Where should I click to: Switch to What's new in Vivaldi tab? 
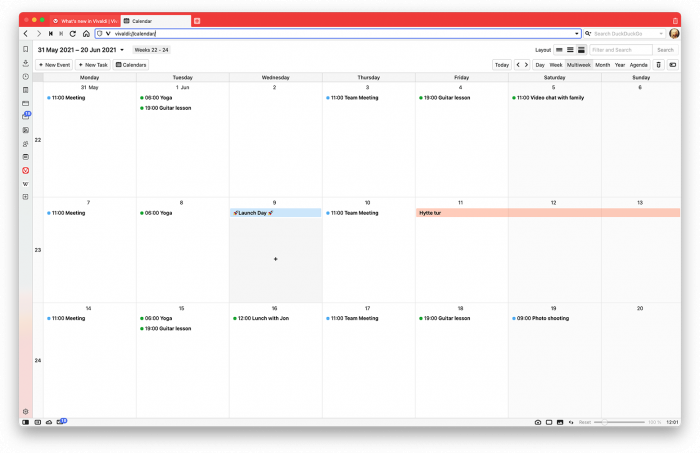click(85, 21)
